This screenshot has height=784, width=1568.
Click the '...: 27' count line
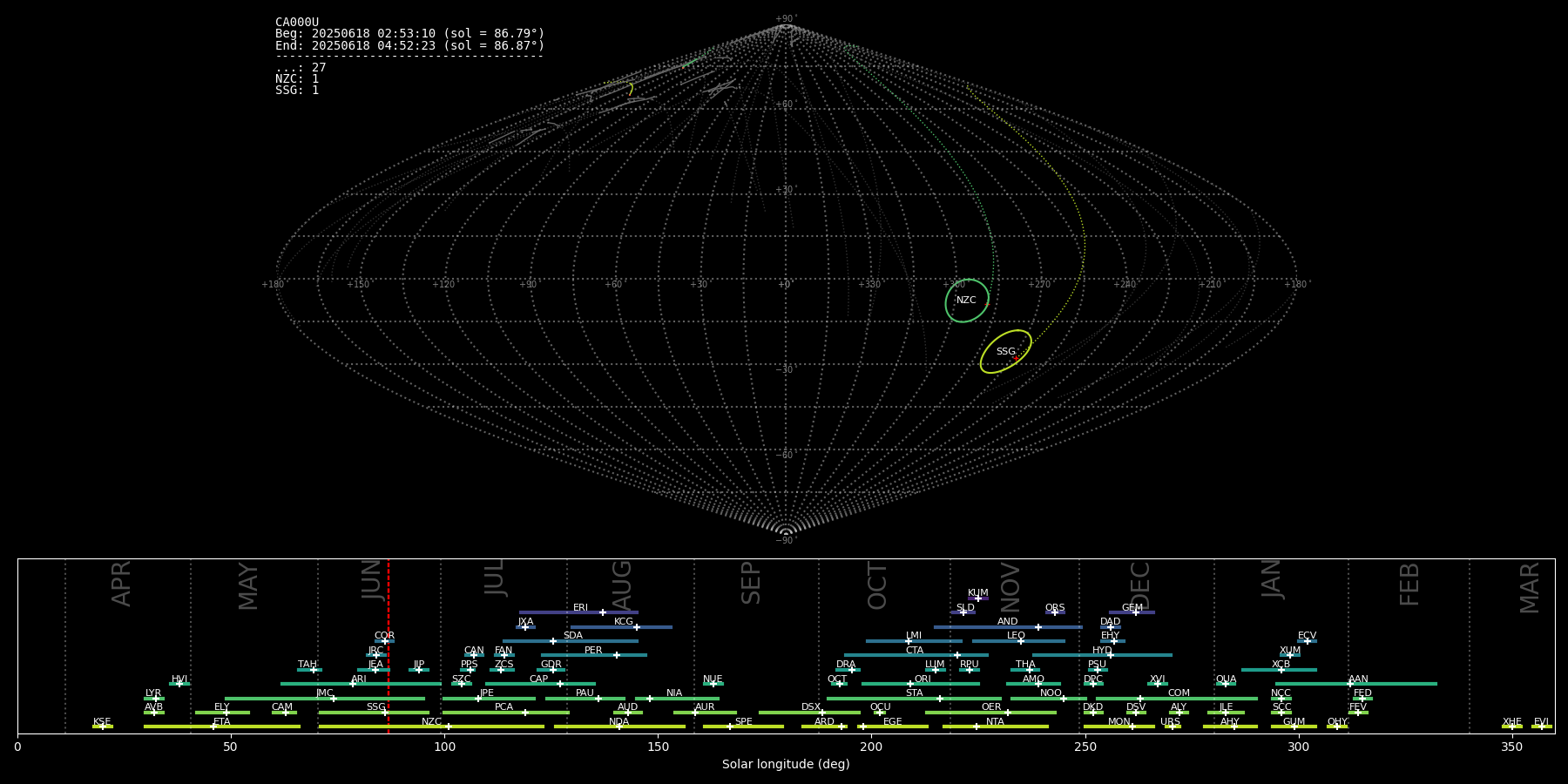tap(301, 68)
